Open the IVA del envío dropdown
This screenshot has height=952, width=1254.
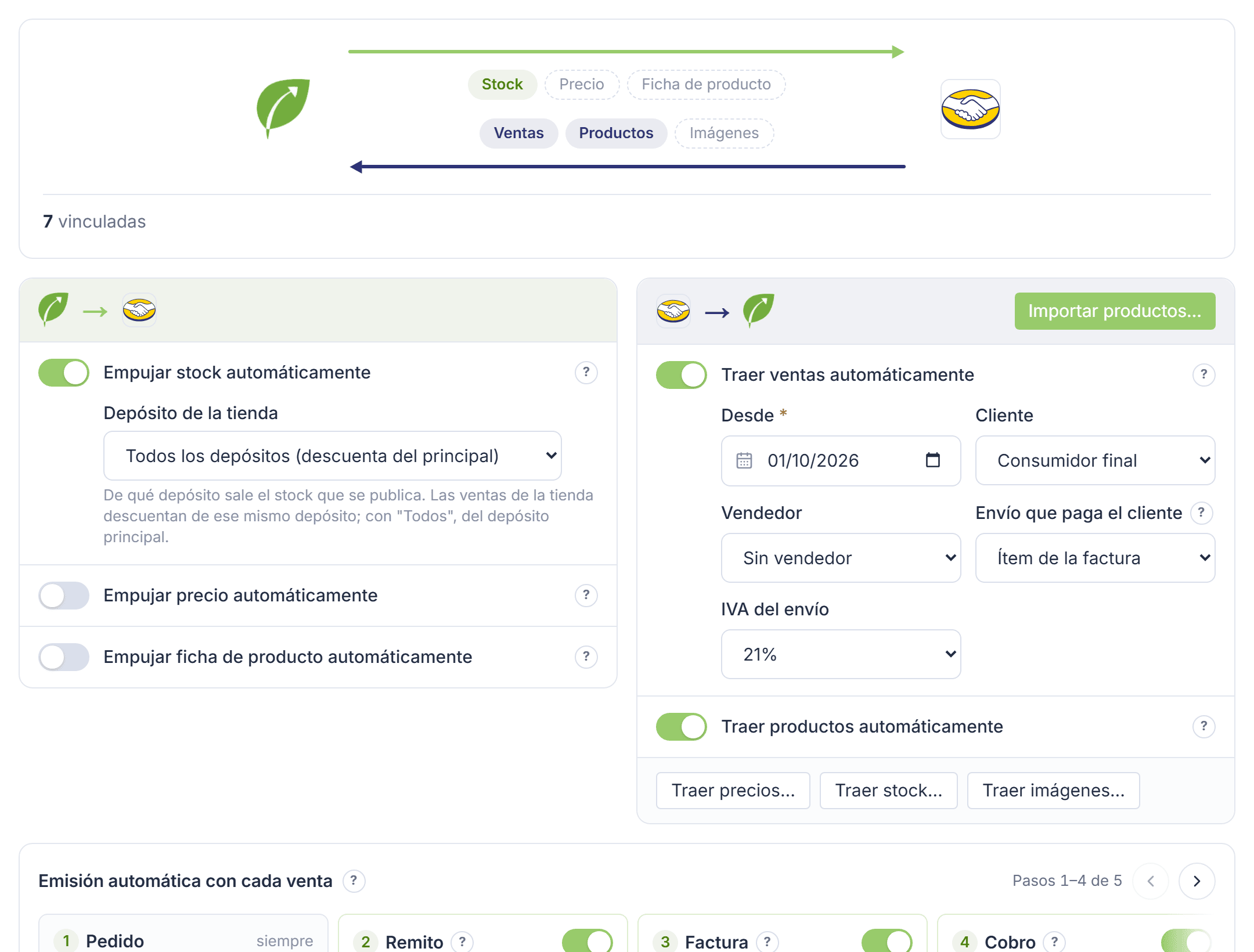tap(841, 654)
